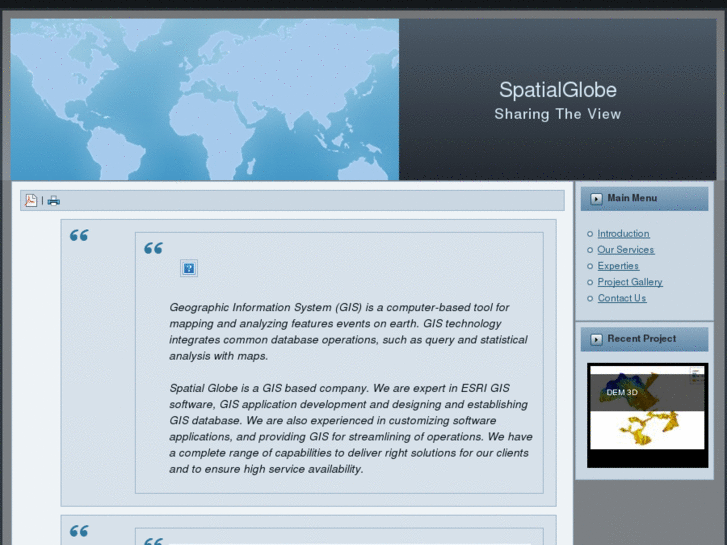
Task: Click the Recent Project heading
Action: tap(642, 339)
